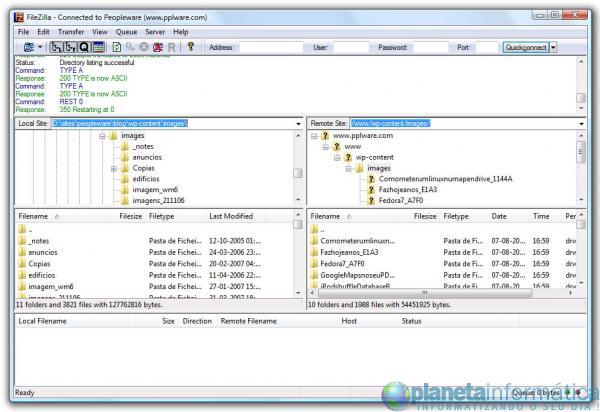Viewport: 600px width, 412px height.
Task: Collapse the www.pplware.com remote tree node
Action: click(x=314, y=136)
